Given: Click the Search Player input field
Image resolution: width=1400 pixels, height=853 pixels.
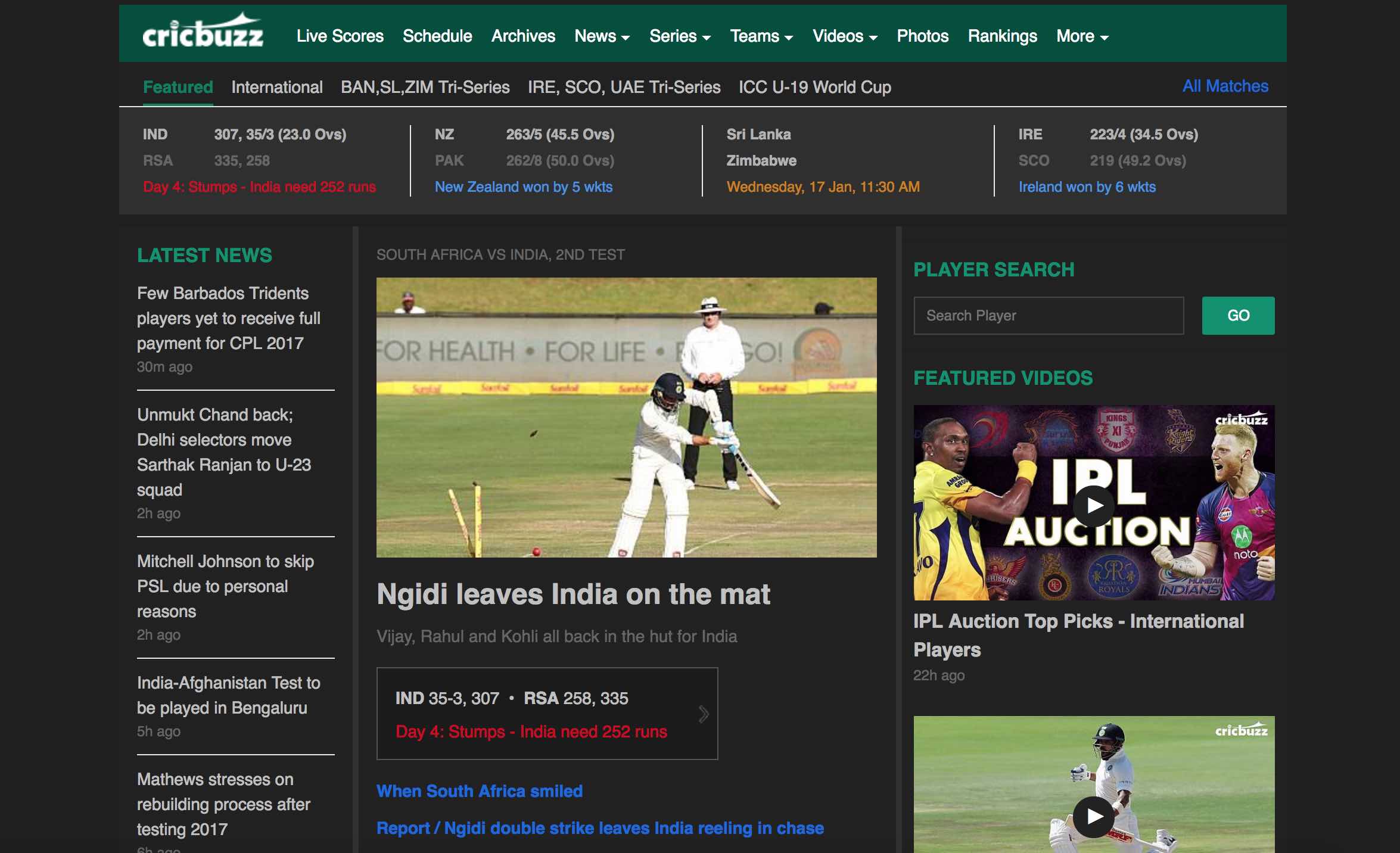Looking at the screenshot, I should point(1049,316).
